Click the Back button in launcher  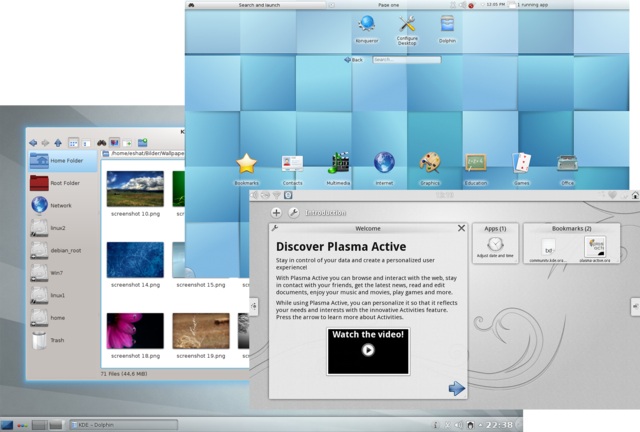pyautogui.click(x=353, y=60)
